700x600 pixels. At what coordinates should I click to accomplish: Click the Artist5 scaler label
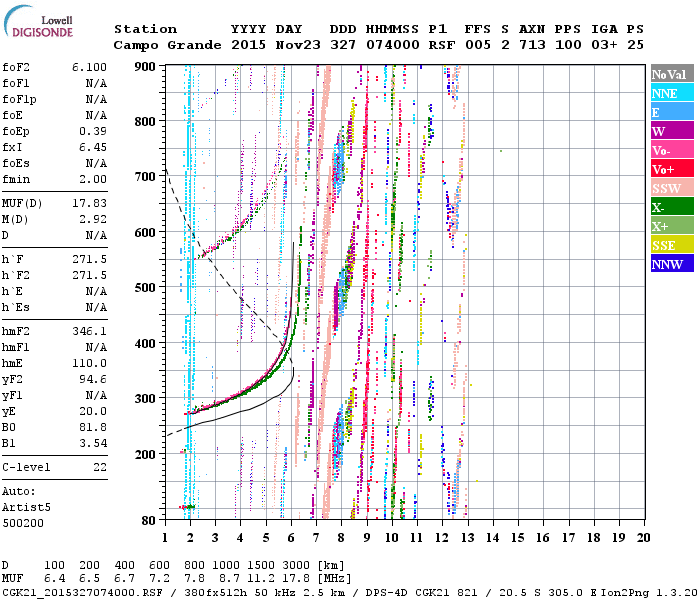pos(26,508)
